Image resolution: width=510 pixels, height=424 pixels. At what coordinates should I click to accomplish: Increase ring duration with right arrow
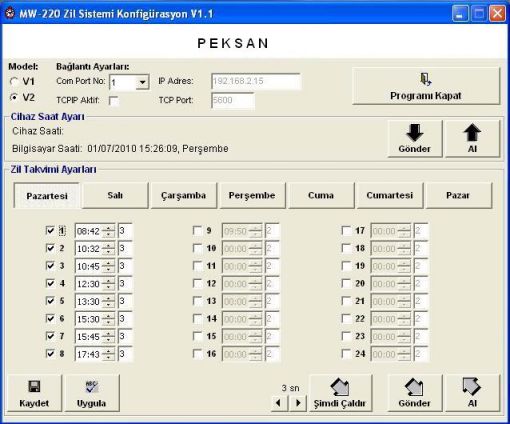point(298,403)
